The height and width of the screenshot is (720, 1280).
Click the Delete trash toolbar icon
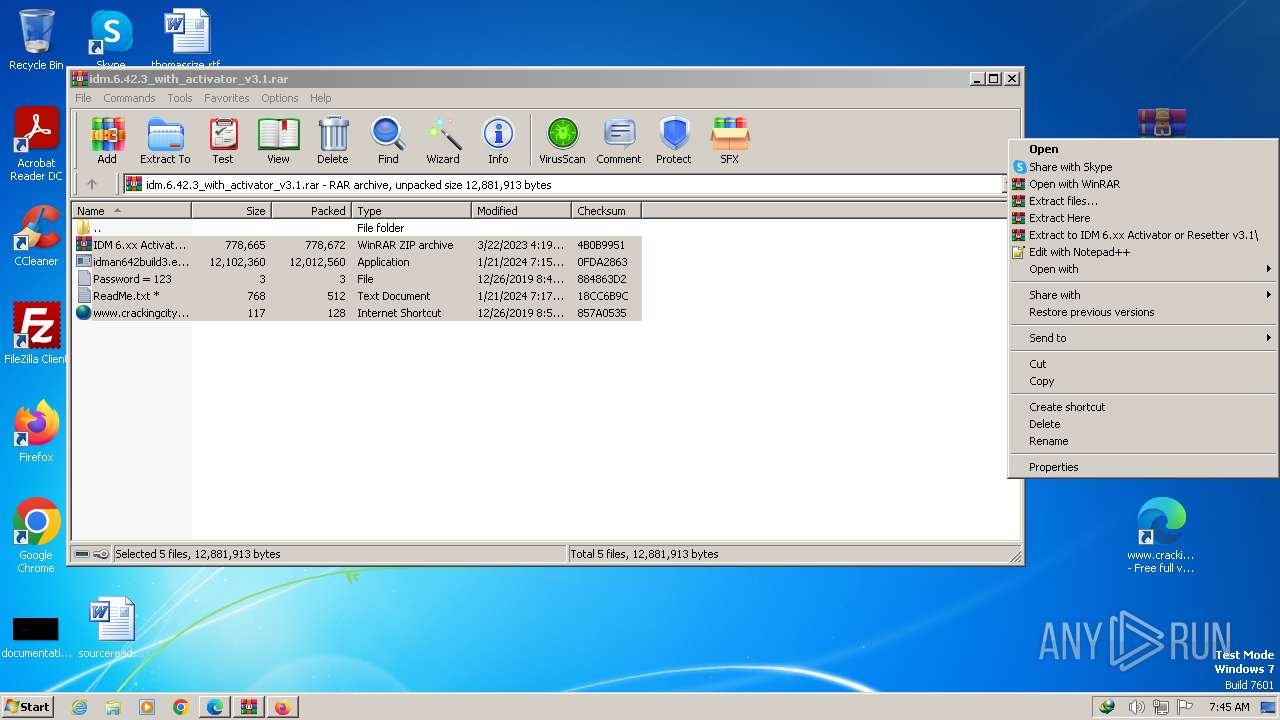click(333, 140)
